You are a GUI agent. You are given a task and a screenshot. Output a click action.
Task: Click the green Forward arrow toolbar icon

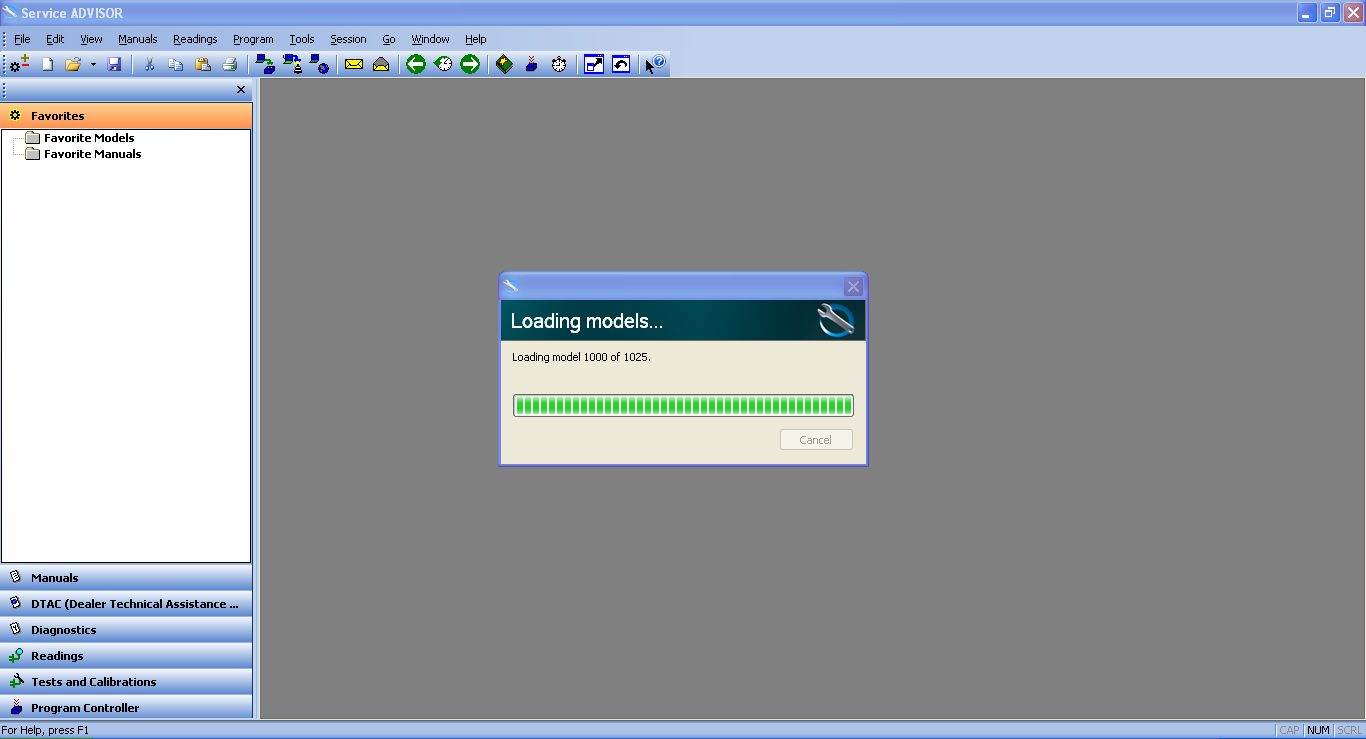[x=470, y=64]
